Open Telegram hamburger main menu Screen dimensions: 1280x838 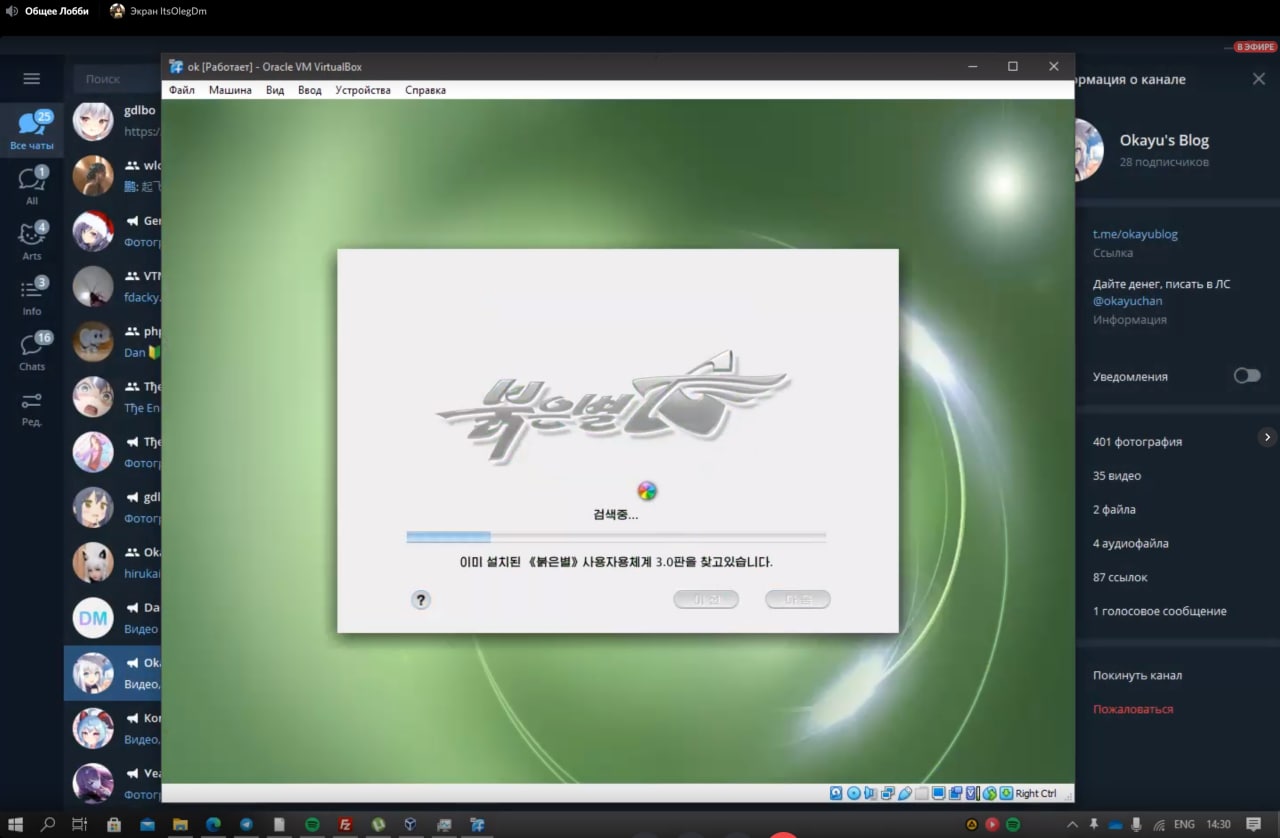pyautogui.click(x=32, y=79)
